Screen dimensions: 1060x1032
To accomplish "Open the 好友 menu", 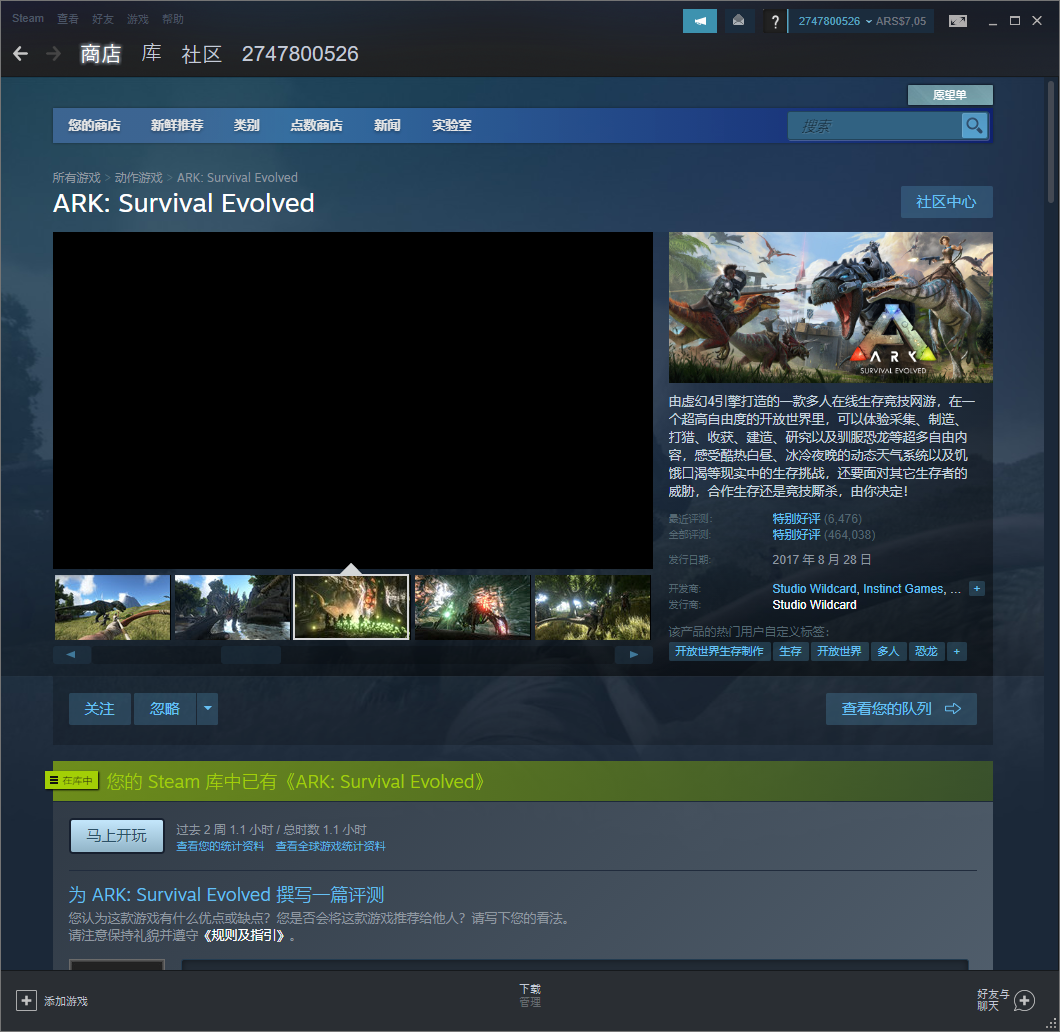I will click(103, 19).
